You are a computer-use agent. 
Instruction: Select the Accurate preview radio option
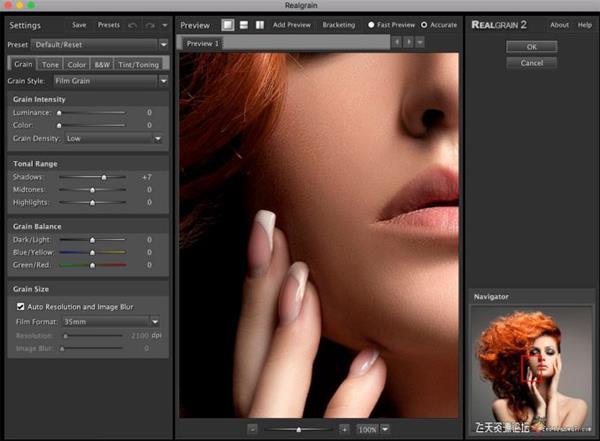click(424, 25)
